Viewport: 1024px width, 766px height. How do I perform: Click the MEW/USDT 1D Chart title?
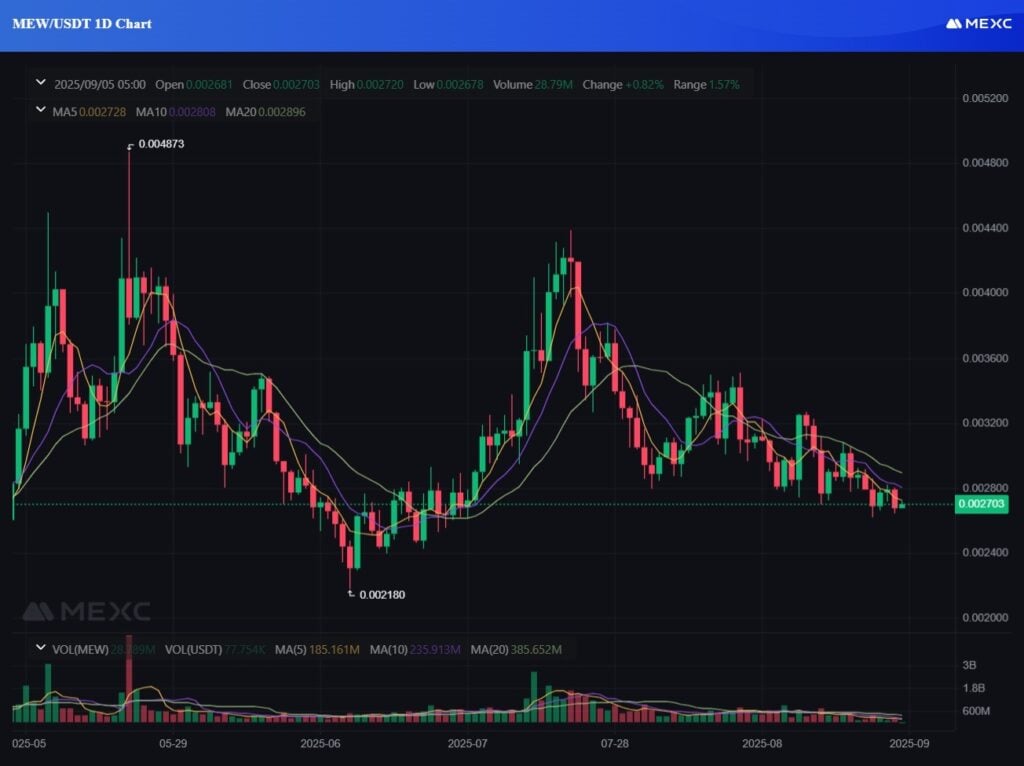[x=82, y=24]
